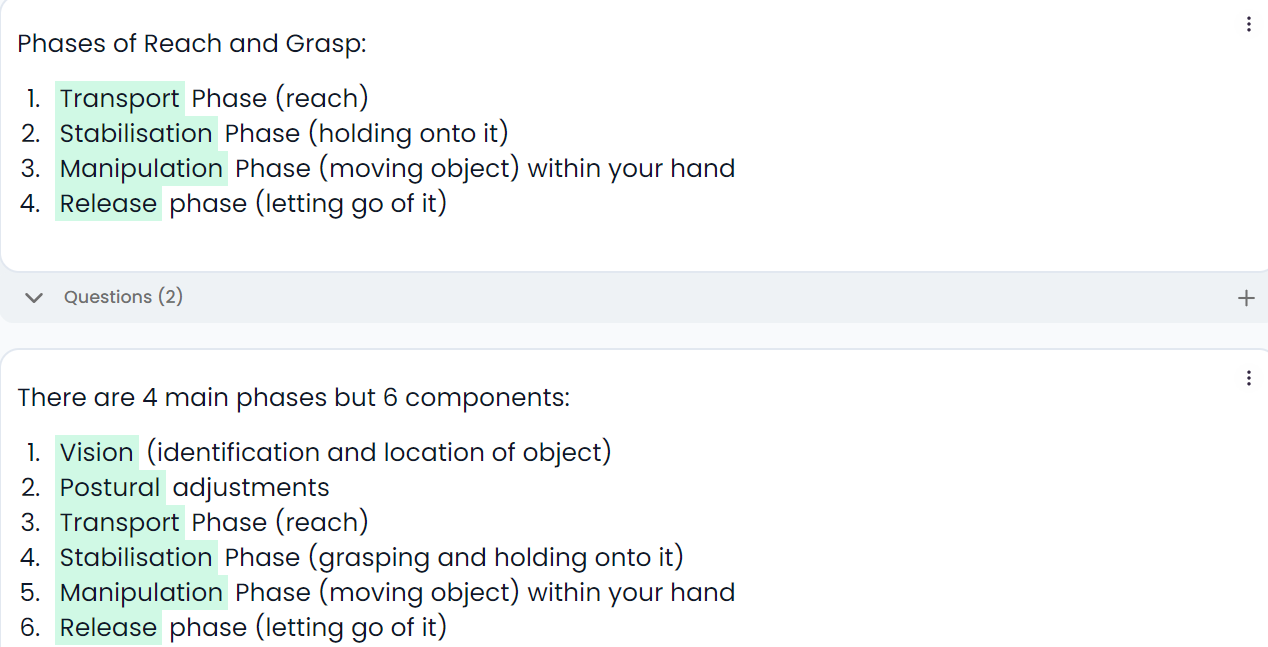Open the three-dot menu on the Reach and Grasp card
Viewport: 1268px width, 647px height.
pos(1248,25)
